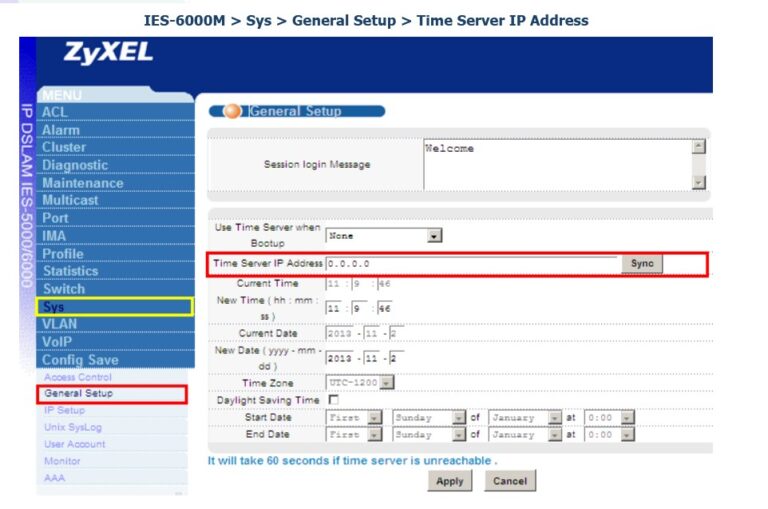This screenshot has width=768, height=509.
Task: Open the End Date weekday dropdown
Action: tap(429, 435)
